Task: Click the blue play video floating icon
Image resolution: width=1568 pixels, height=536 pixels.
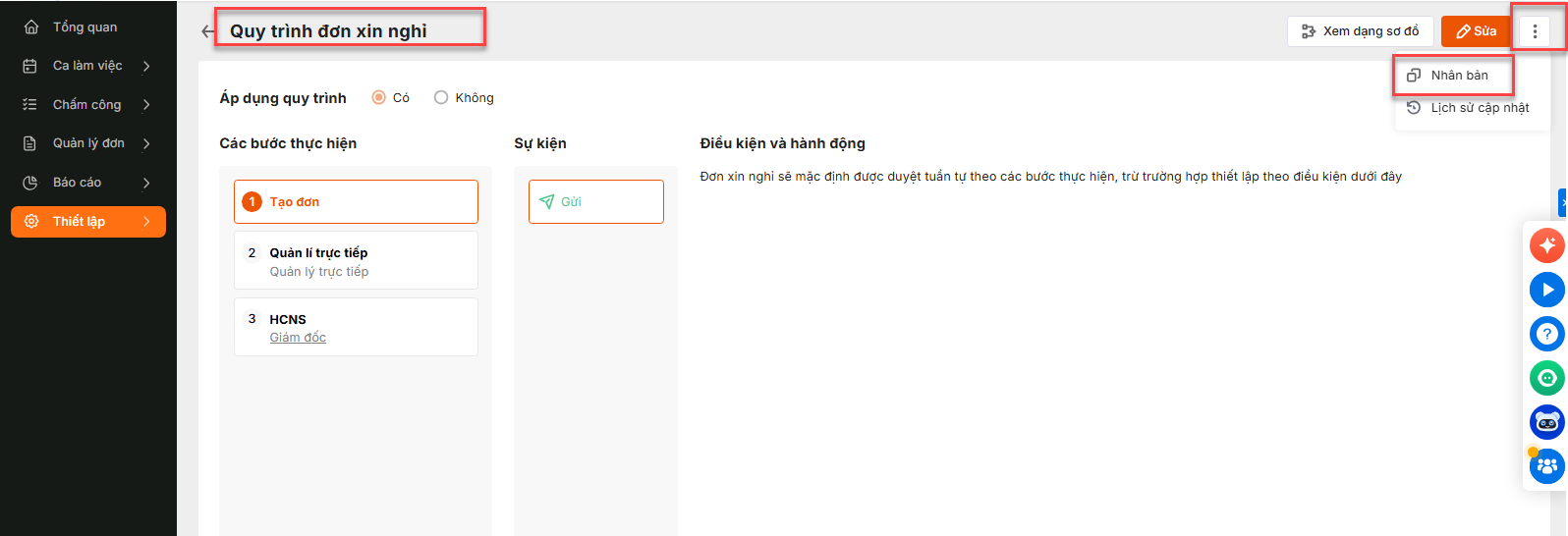Action: (1546, 290)
